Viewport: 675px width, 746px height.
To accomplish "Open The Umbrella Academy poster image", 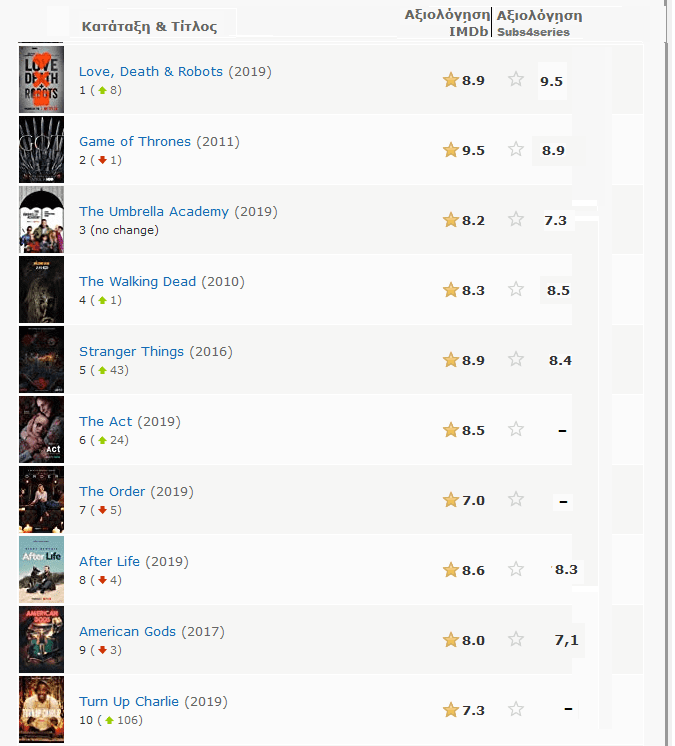I will click(x=41, y=219).
